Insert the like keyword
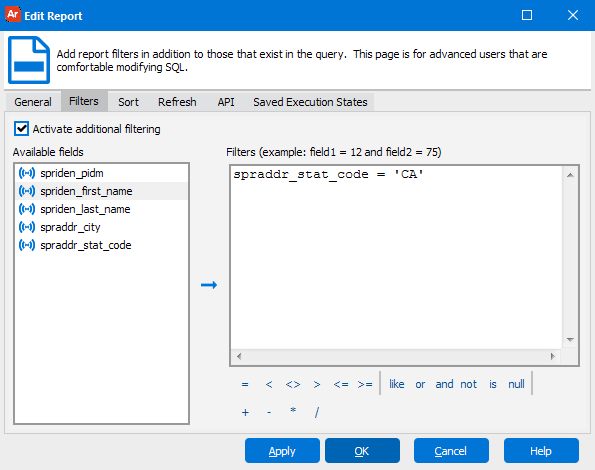The image size is (595, 470). pyautogui.click(x=397, y=384)
